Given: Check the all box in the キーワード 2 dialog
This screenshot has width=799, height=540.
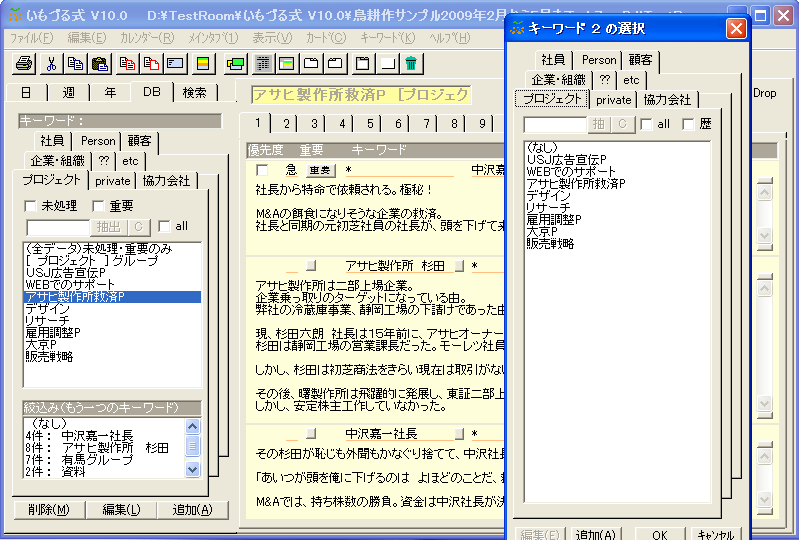Looking at the screenshot, I should click(646, 124).
